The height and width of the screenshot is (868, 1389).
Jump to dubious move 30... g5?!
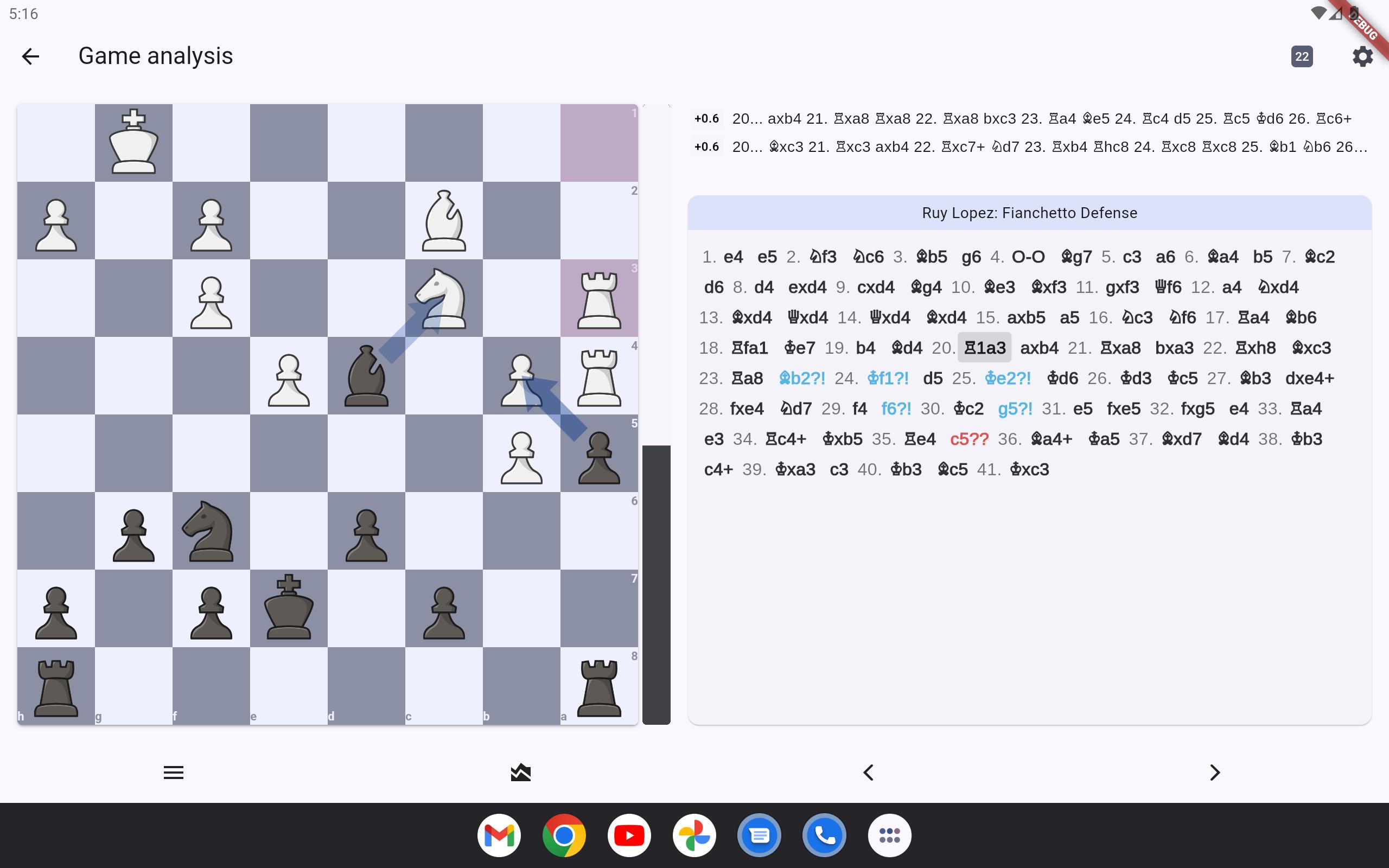tap(1015, 409)
